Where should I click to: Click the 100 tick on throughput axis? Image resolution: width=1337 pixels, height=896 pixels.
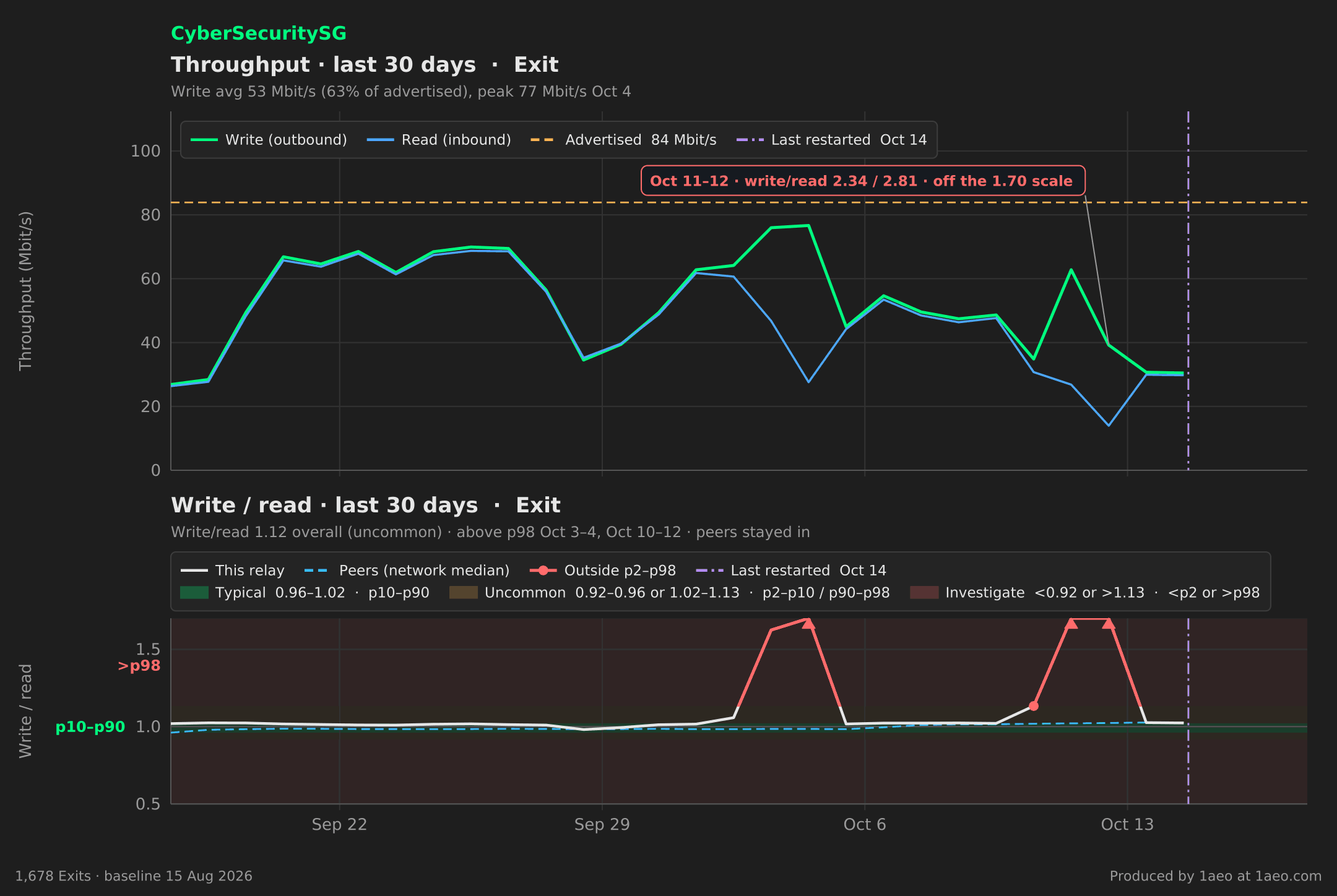[145, 151]
